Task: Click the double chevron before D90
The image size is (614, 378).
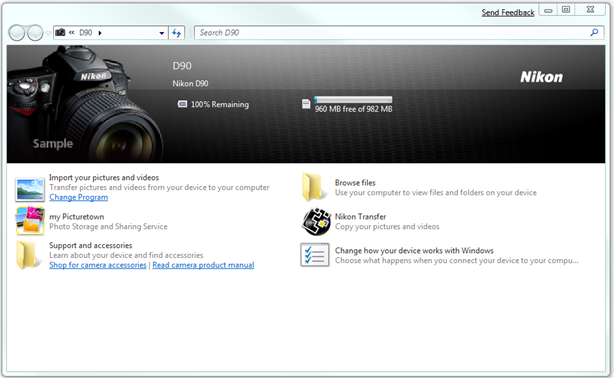Action: (x=72, y=33)
